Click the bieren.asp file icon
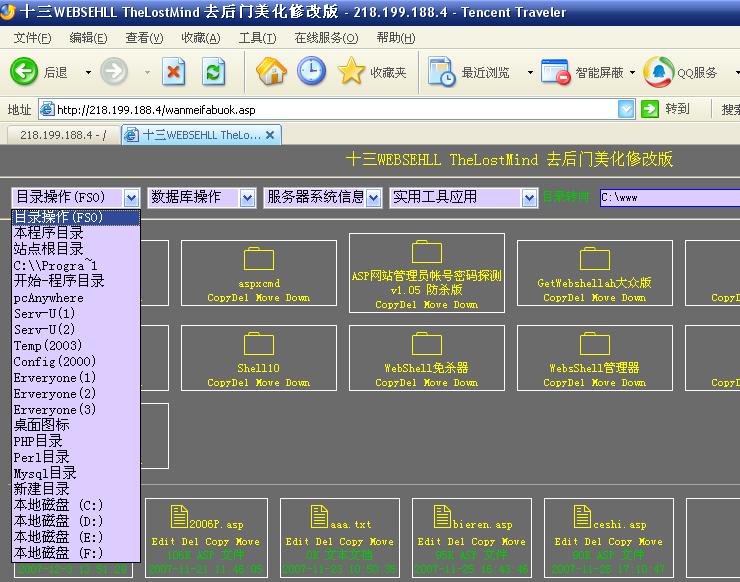The width and height of the screenshot is (740, 582). (442, 516)
